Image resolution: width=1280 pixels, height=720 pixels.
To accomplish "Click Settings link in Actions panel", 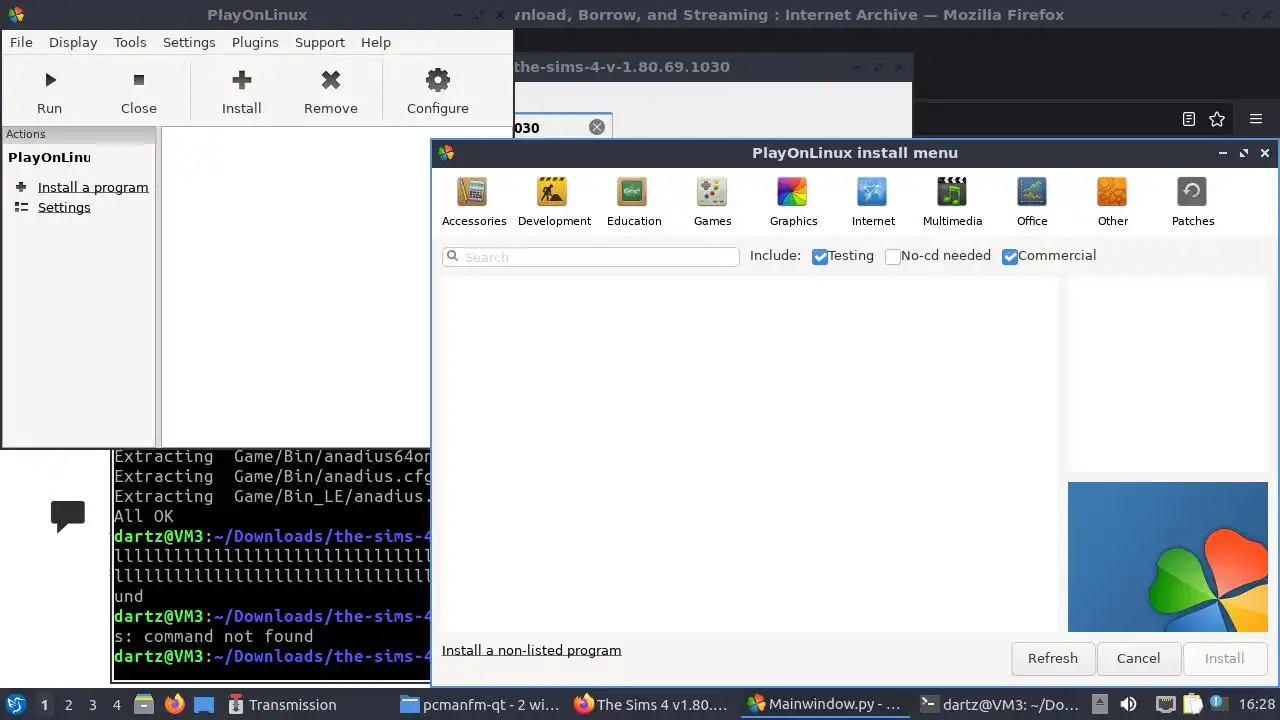I will (x=64, y=207).
